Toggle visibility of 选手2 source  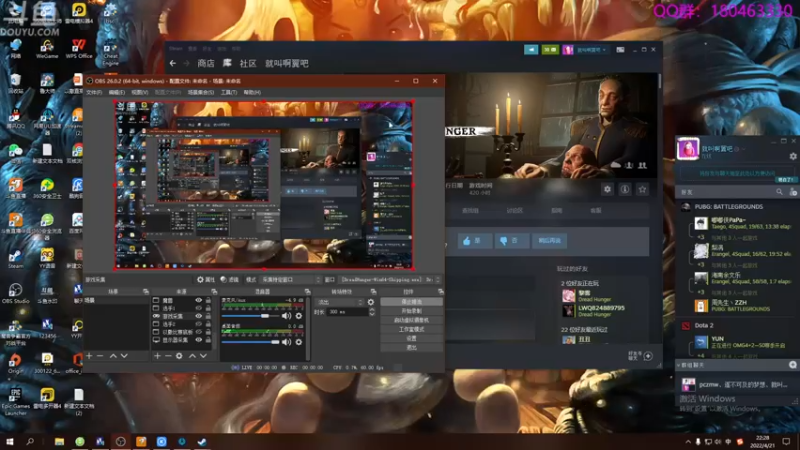point(198,324)
